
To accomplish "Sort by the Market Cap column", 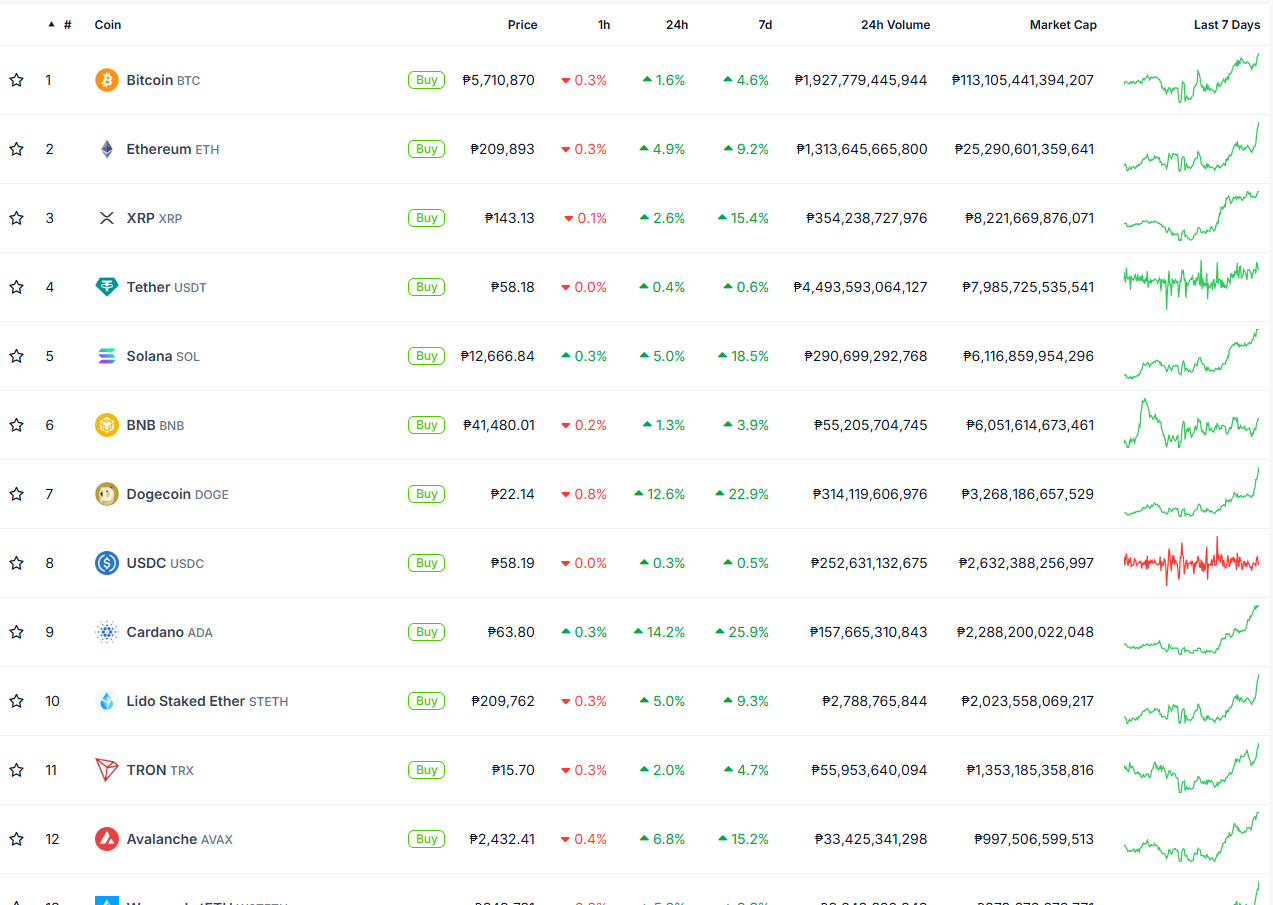I will pos(1063,25).
